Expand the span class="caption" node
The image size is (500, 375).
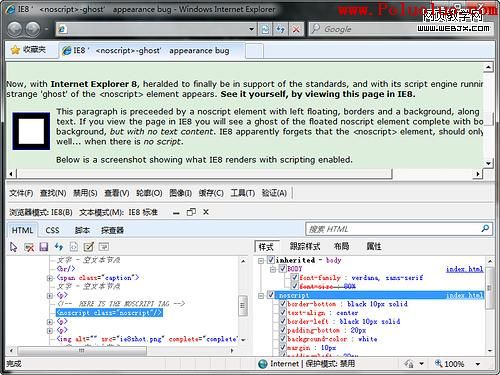click(x=50, y=278)
